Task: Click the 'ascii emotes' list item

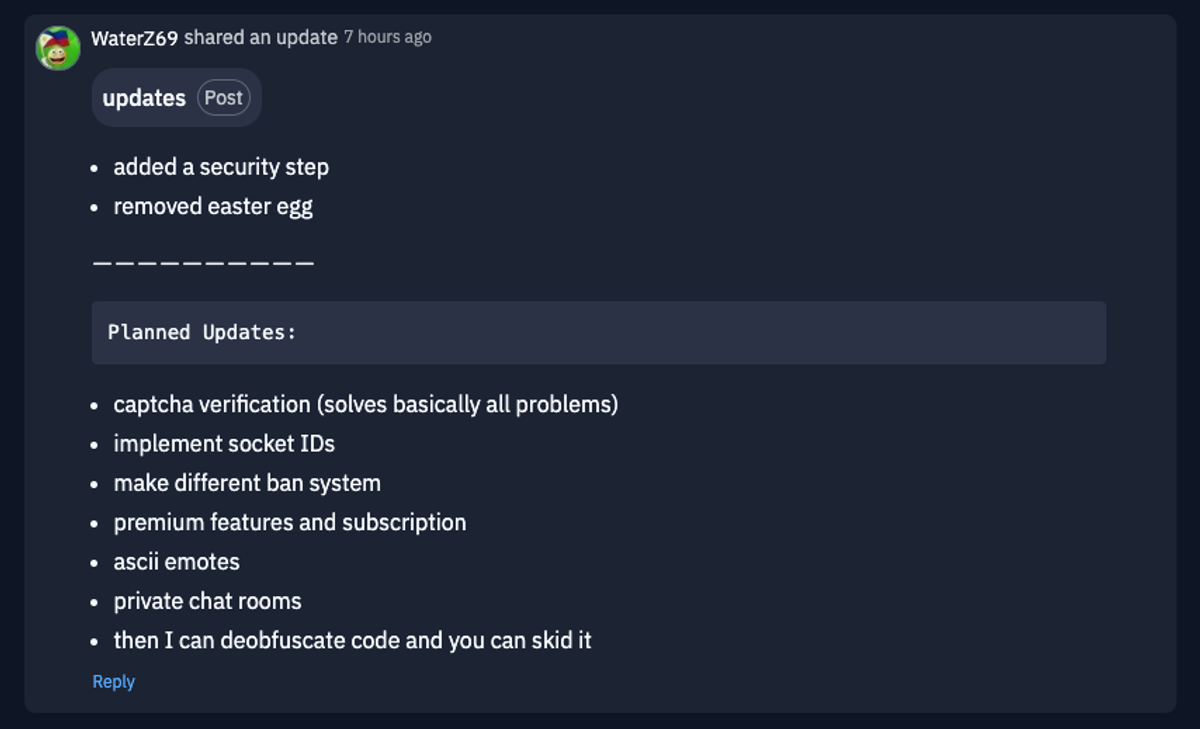Action: tap(177, 562)
